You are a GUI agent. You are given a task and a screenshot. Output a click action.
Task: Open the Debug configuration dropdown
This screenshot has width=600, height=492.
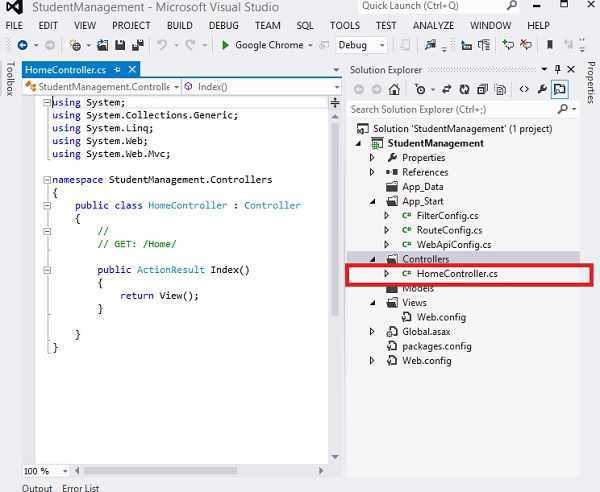[382, 45]
